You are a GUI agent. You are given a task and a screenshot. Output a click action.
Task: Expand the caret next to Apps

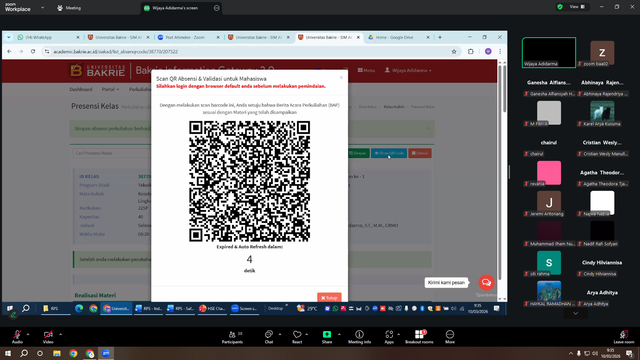click(x=398, y=334)
